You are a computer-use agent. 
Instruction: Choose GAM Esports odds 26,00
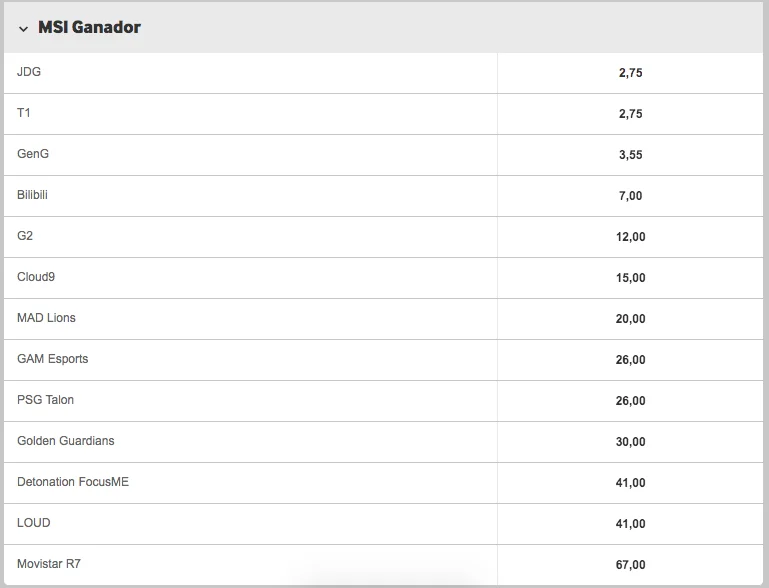tap(630, 360)
